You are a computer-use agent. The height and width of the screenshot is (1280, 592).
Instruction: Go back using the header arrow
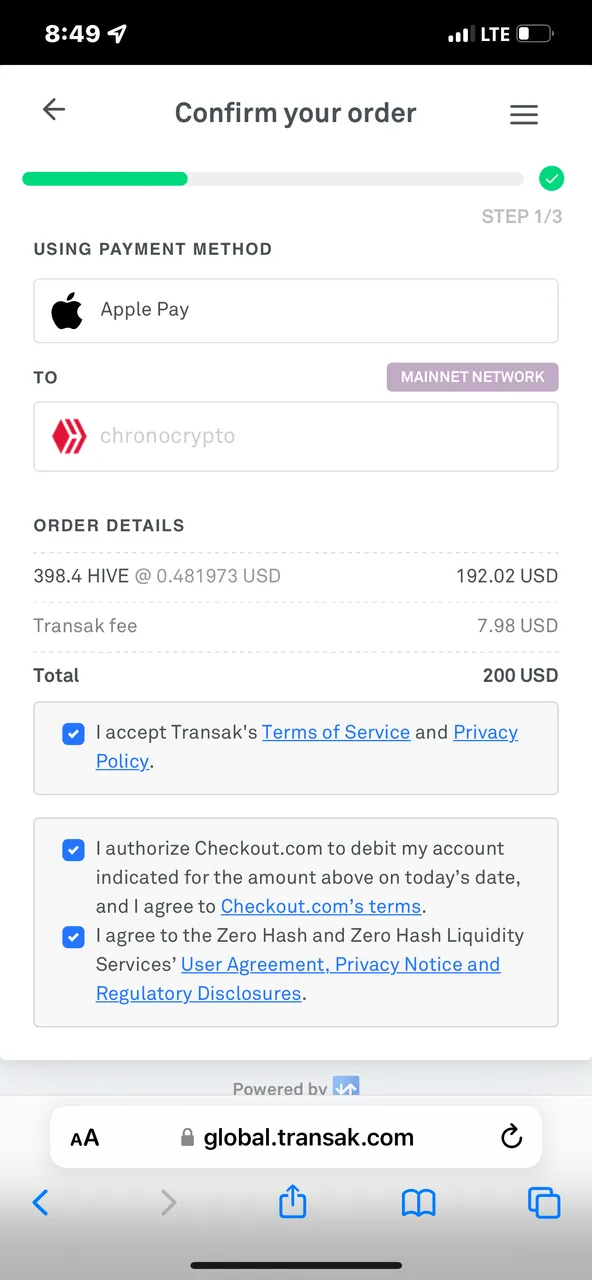pos(54,110)
